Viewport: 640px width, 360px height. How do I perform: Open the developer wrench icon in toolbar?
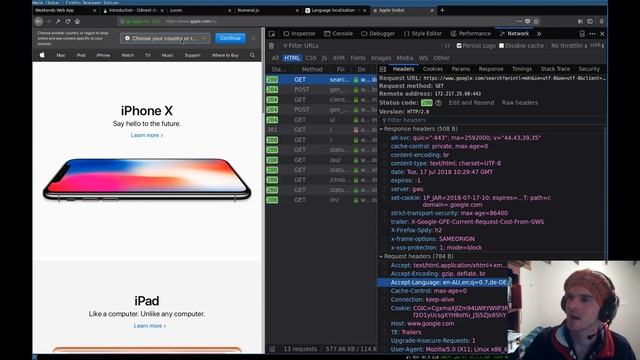click(58, 21)
